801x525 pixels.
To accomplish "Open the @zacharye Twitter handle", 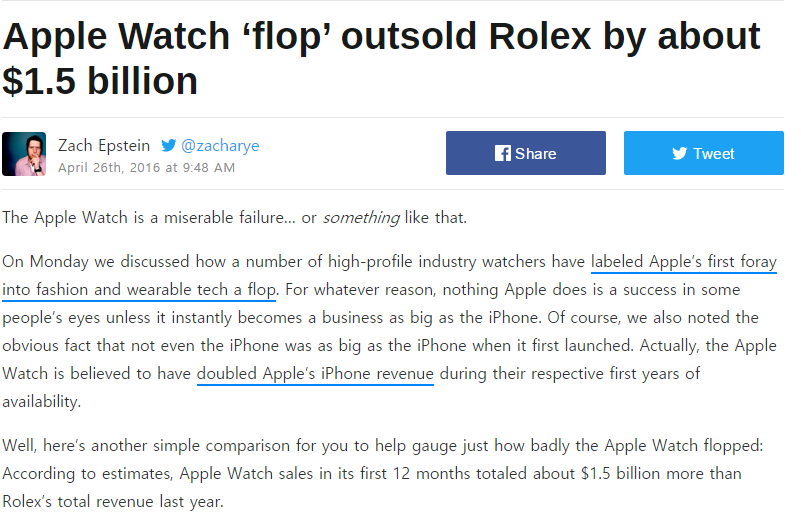I will [220, 145].
